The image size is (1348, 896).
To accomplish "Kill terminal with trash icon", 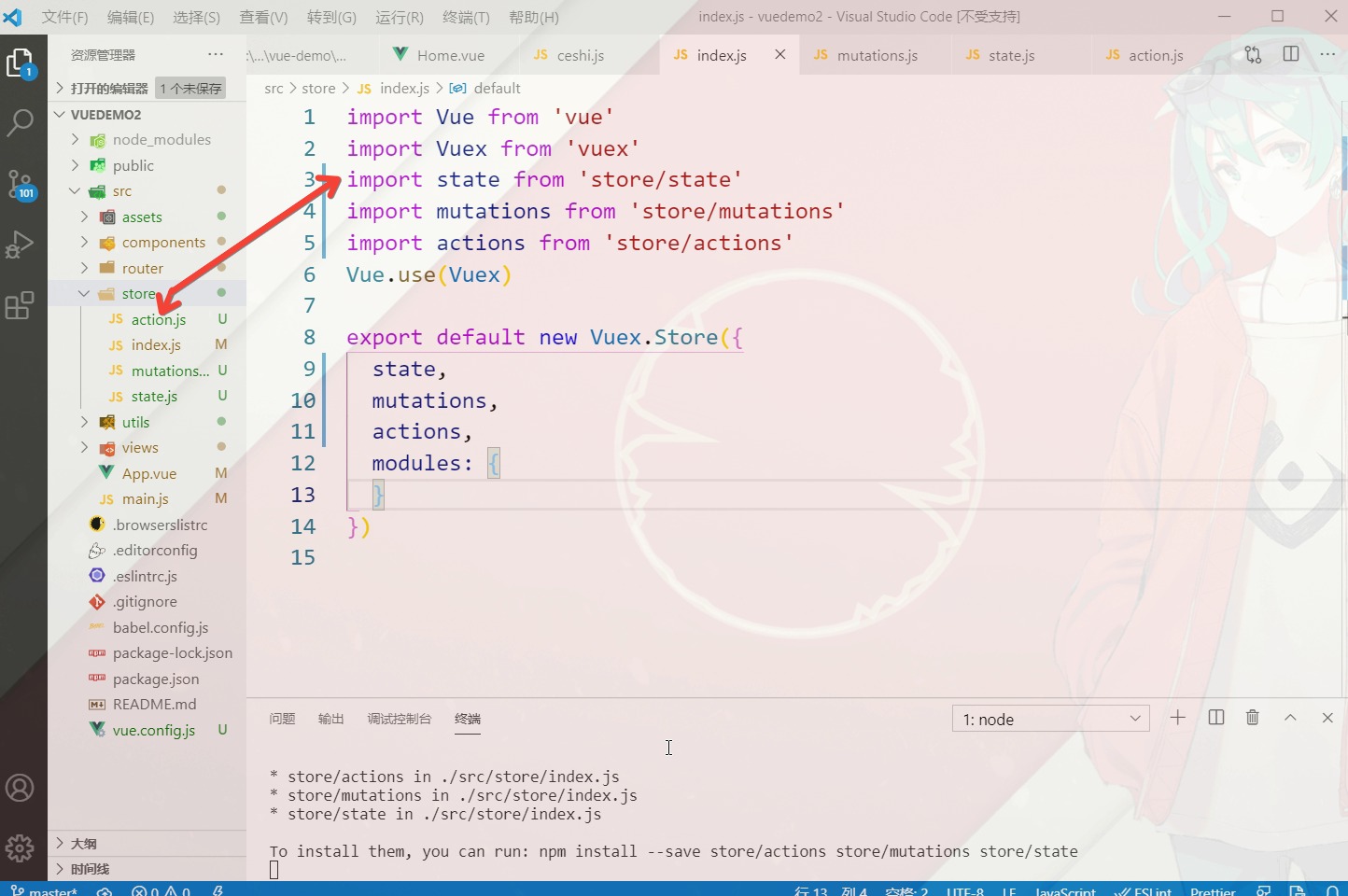I will point(1253,718).
